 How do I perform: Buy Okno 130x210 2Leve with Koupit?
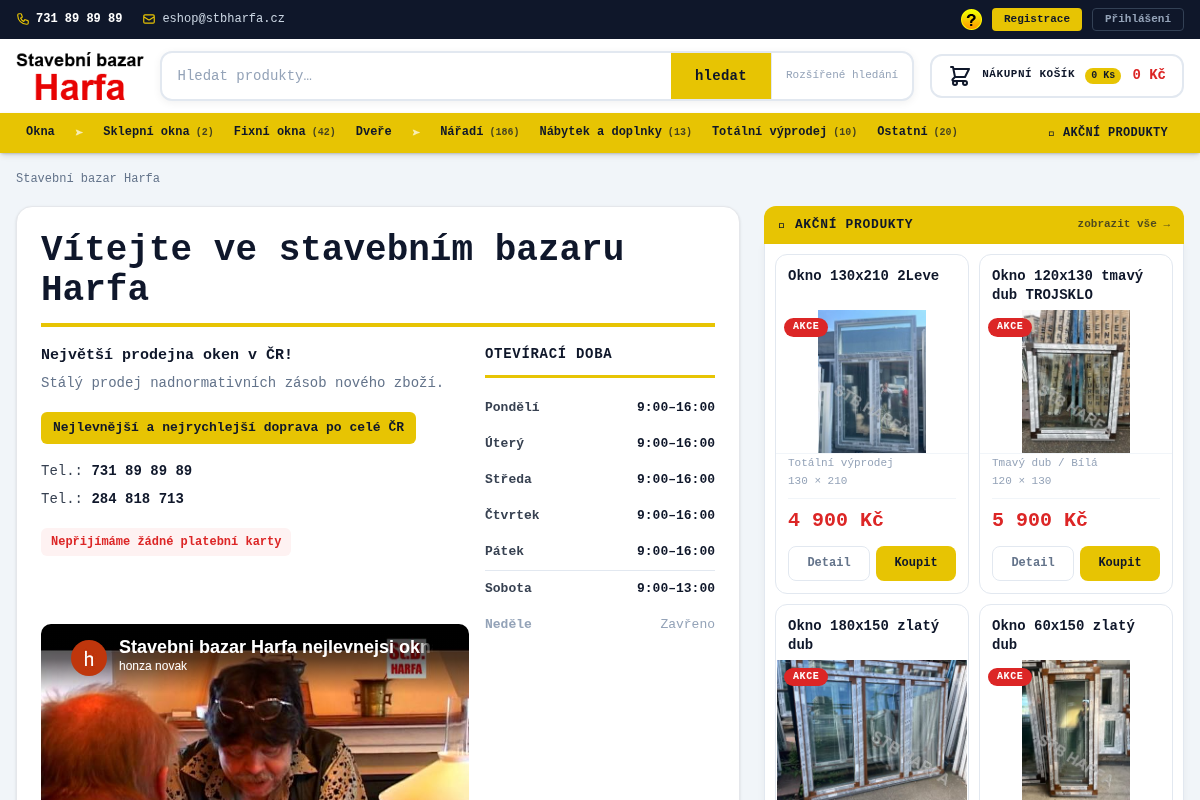coord(916,563)
